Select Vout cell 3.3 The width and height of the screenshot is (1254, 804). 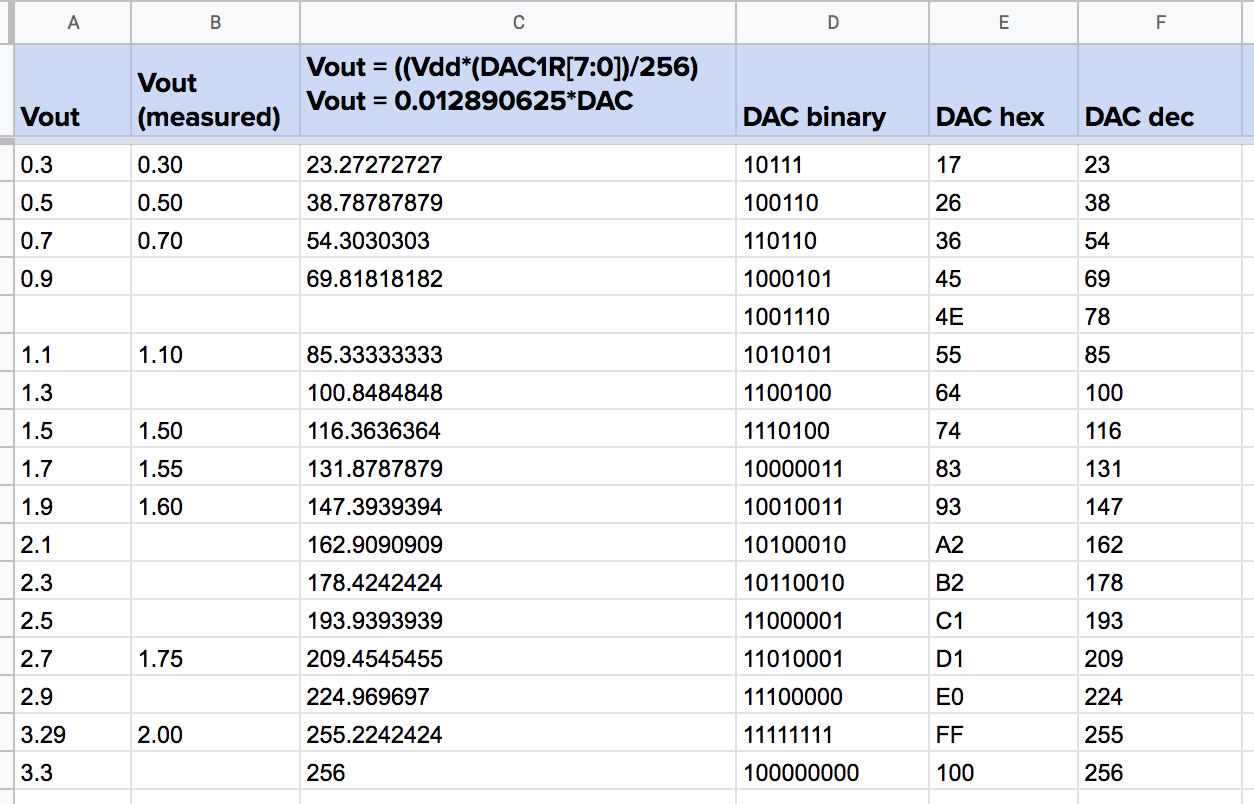pos(73,773)
